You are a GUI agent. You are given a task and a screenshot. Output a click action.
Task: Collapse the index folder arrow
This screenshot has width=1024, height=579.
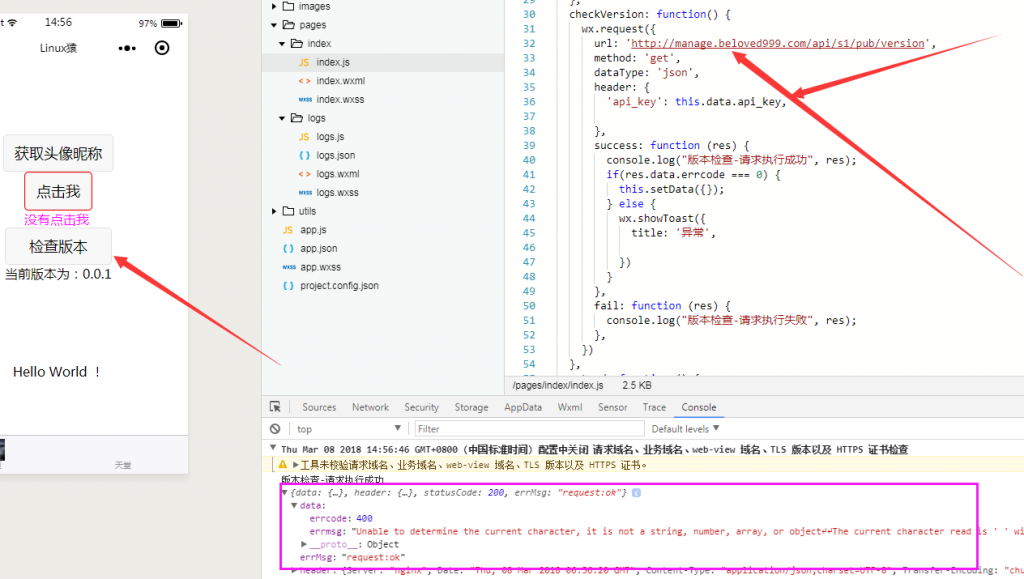[x=282, y=44]
